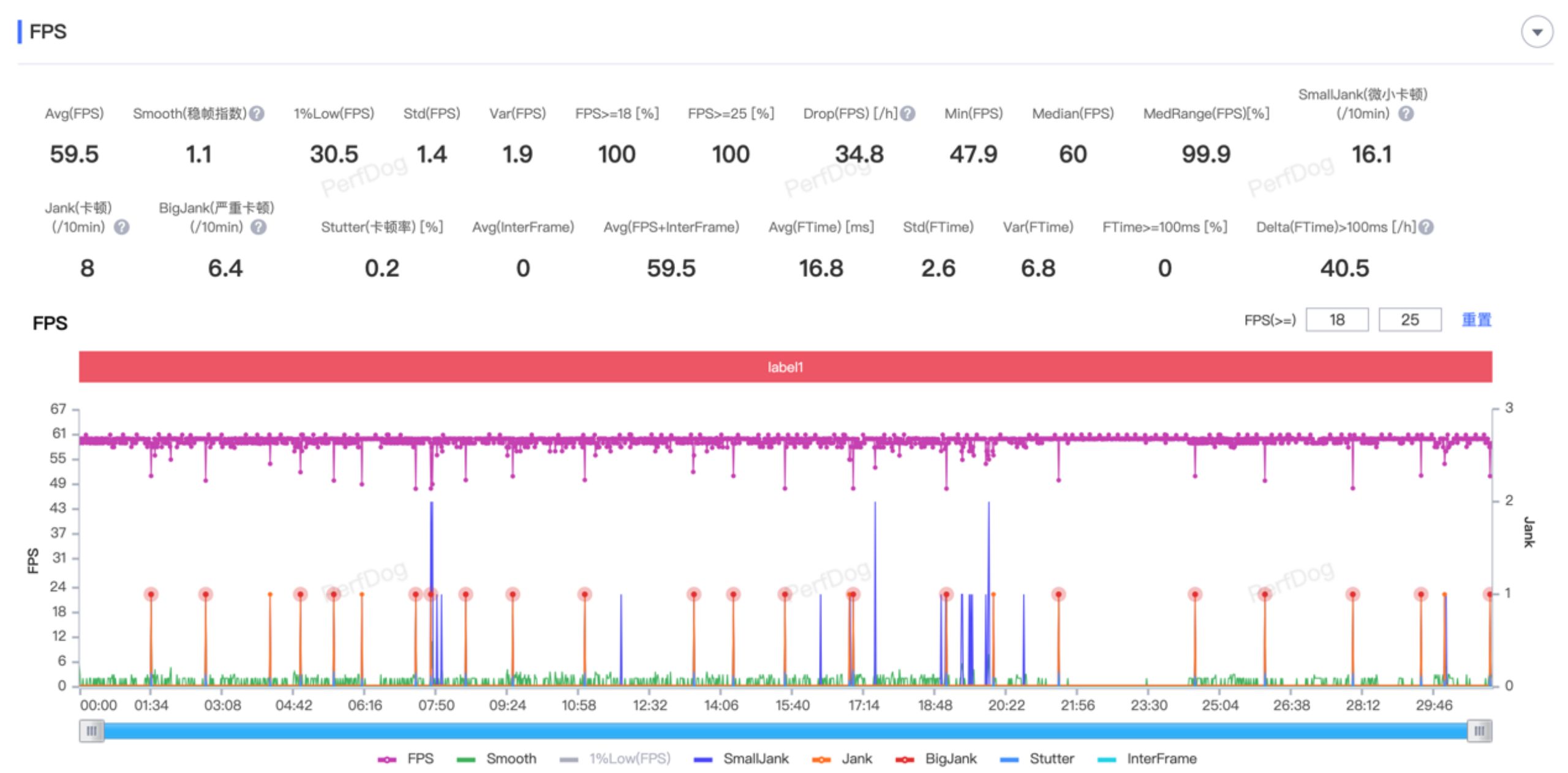Click the Stutter rate value 0.2
The width and height of the screenshot is (1568, 773).
(x=382, y=268)
